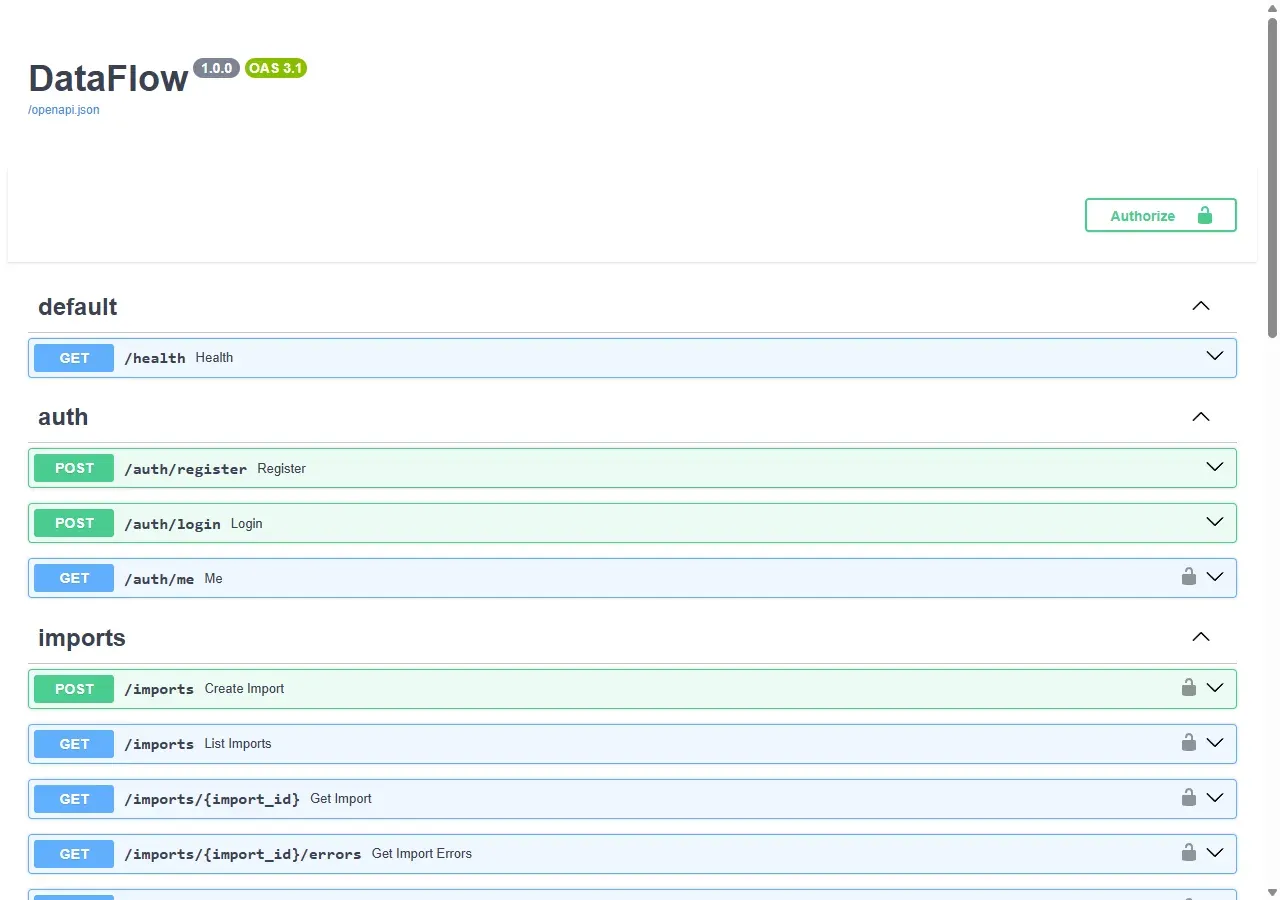The height and width of the screenshot is (900, 1280).
Task: Click the GET badge for Get Import Errors
Action: tap(74, 854)
